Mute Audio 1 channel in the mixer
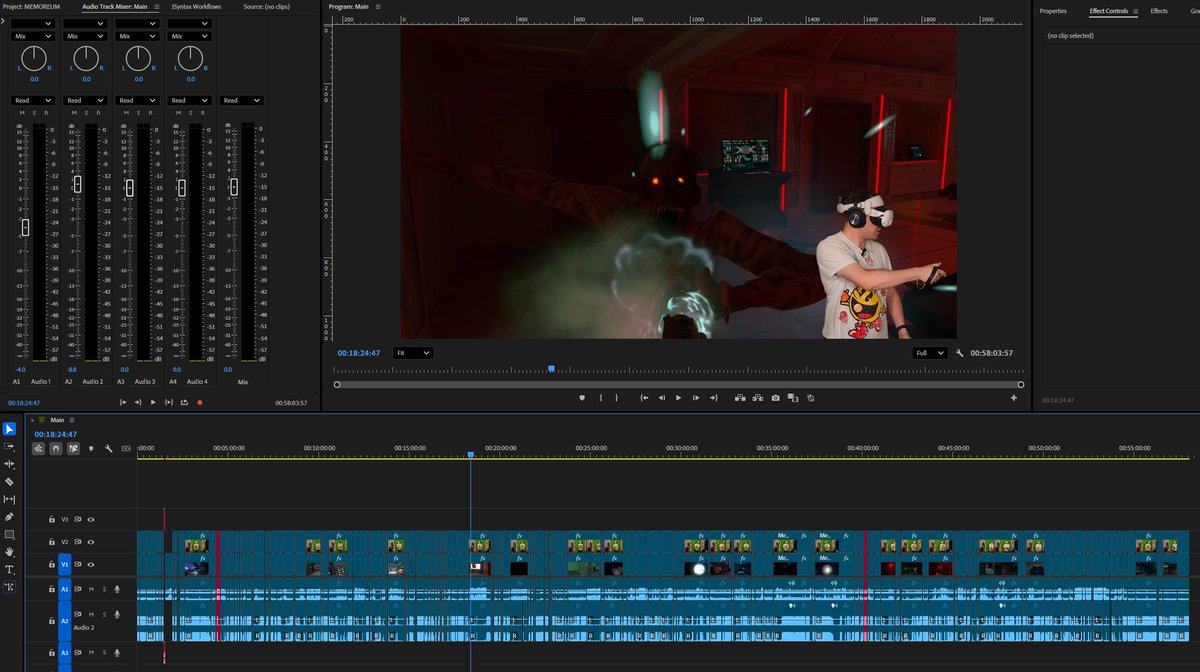This screenshot has height=672, width=1200. [21, 113]
